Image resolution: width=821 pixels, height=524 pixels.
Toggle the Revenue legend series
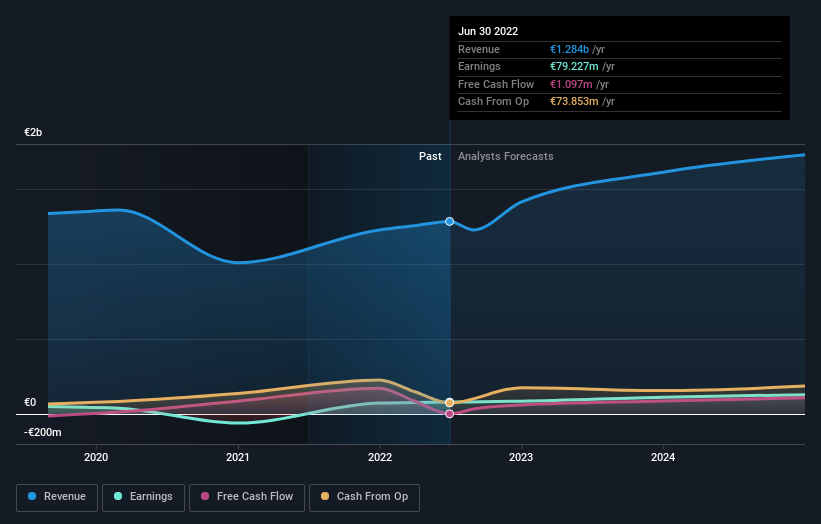(x=57, y=497)
